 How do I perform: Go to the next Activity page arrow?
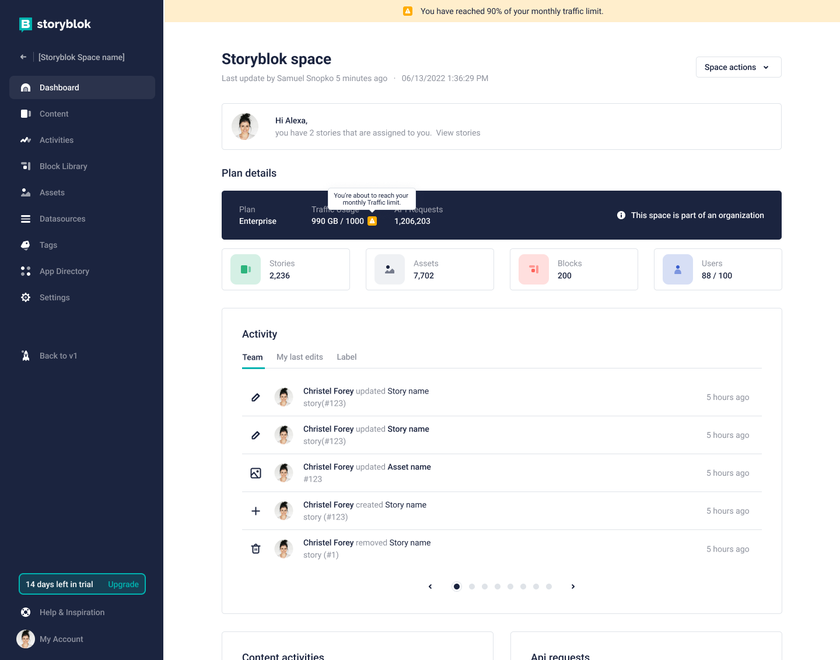pos(573,587)
